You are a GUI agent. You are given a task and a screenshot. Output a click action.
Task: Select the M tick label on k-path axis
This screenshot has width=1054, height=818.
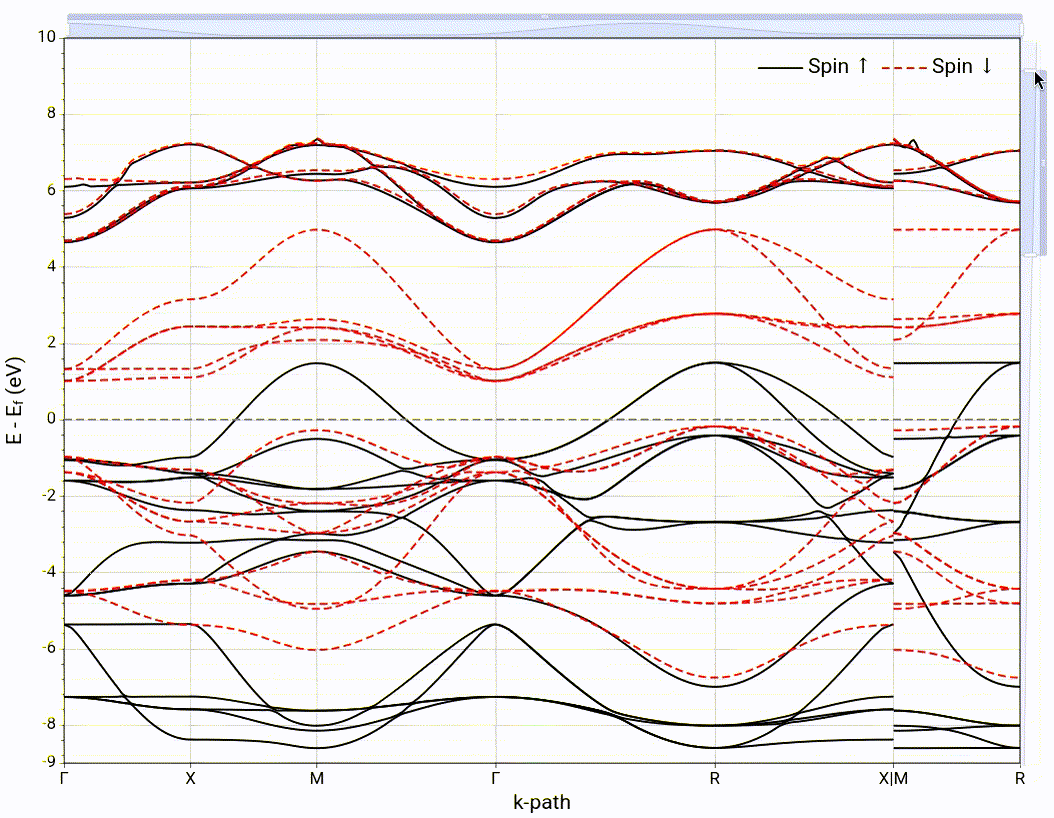tap(317, 777)
